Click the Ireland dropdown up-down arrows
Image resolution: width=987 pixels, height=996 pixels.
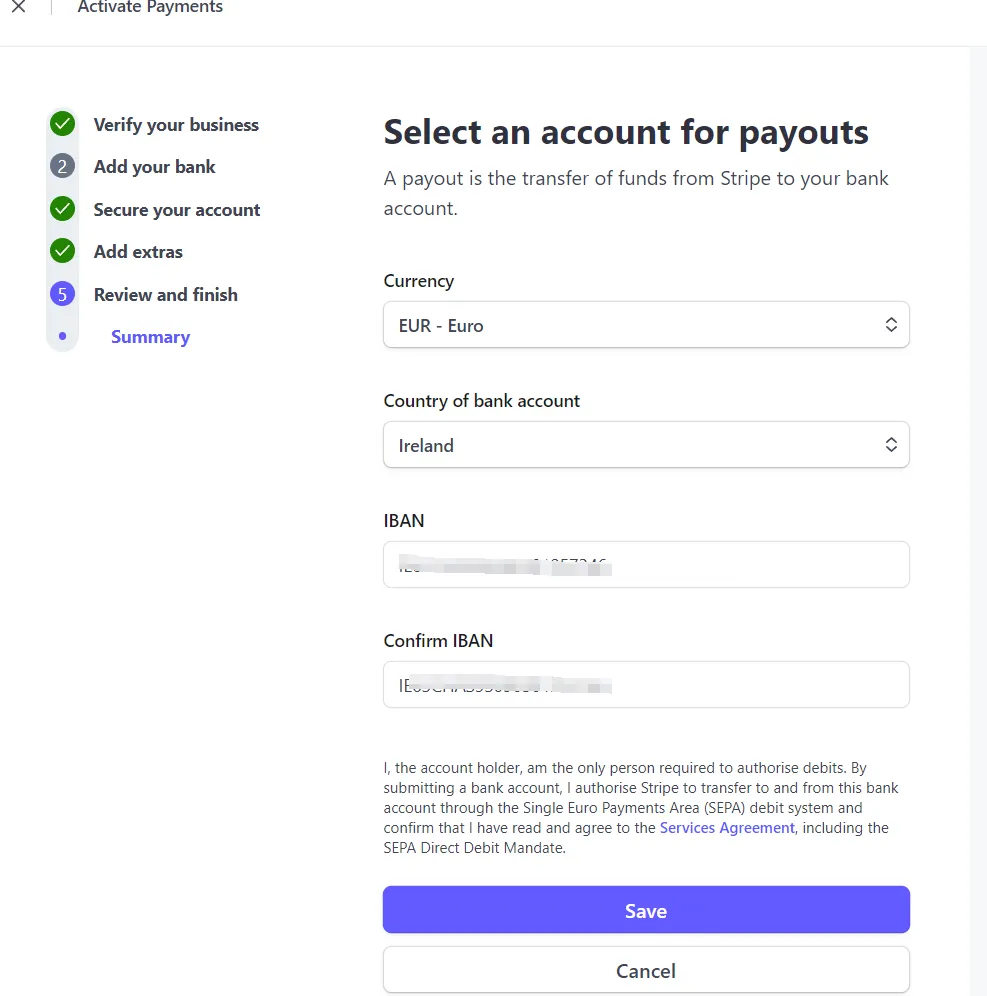(891, 445)
